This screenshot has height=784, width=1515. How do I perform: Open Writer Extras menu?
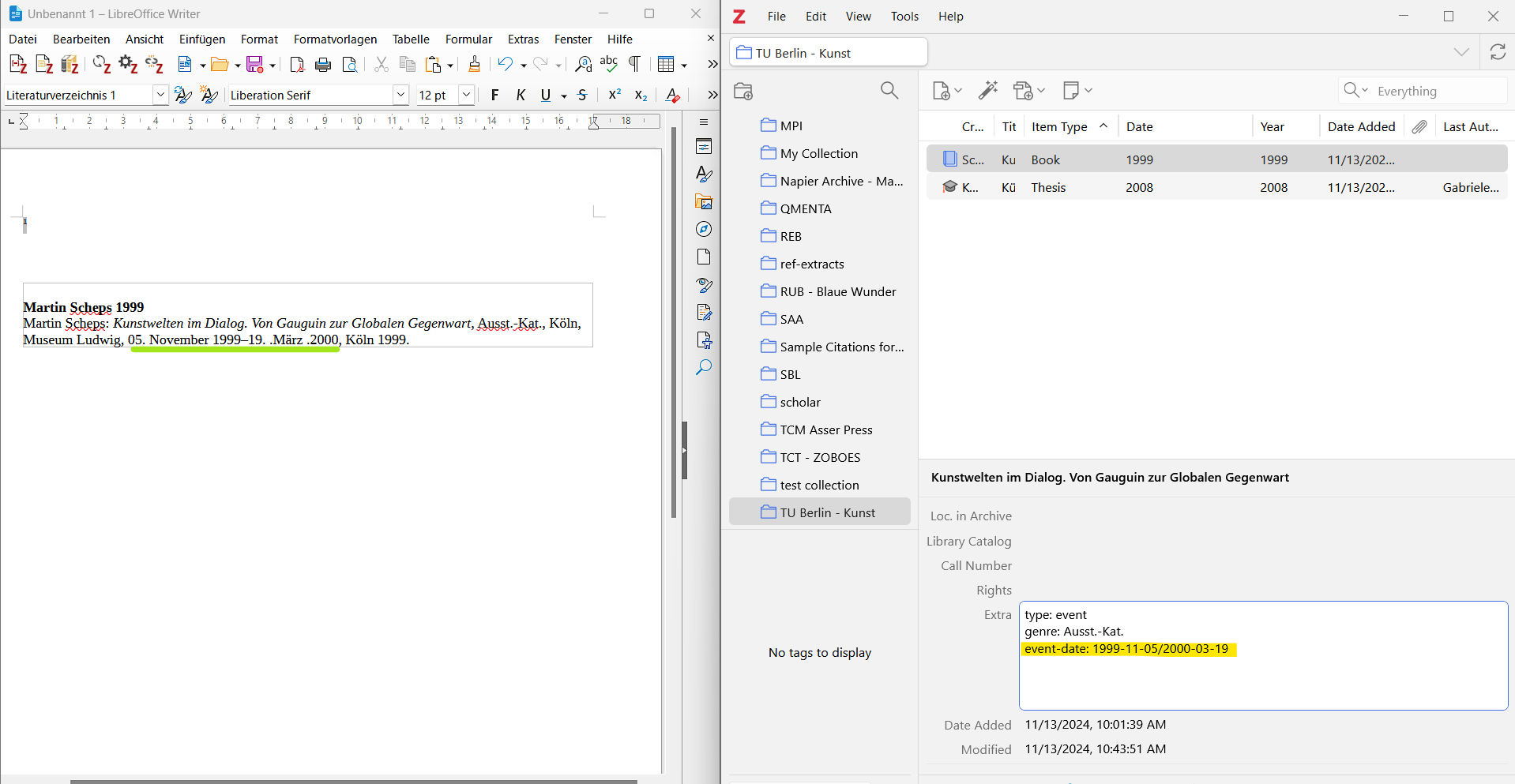click(523, 39)
